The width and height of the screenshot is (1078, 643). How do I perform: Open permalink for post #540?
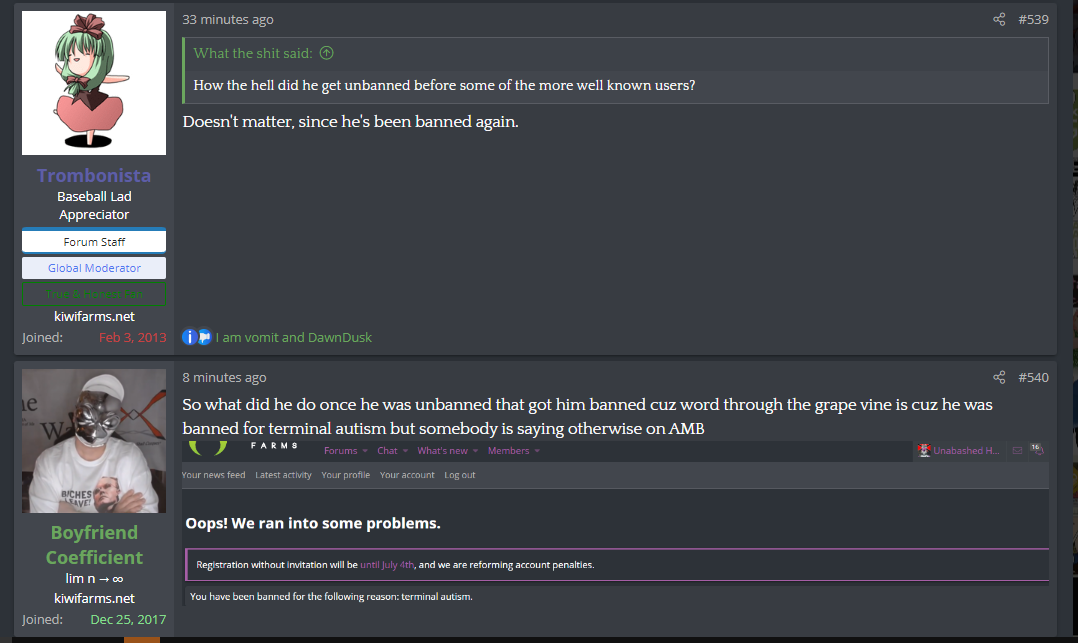coord(1033,377)
